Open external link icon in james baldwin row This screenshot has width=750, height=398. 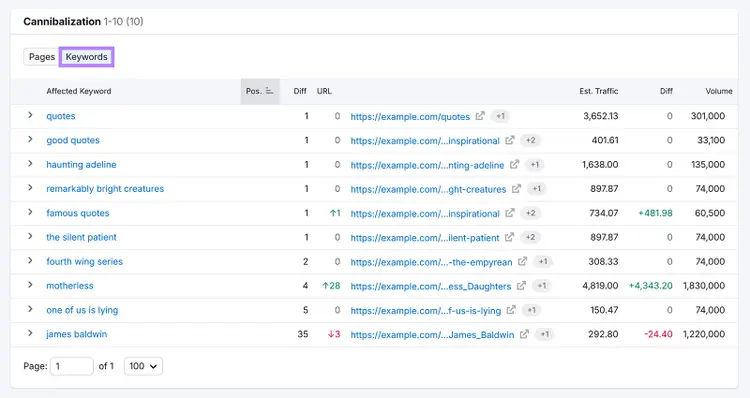524,334
